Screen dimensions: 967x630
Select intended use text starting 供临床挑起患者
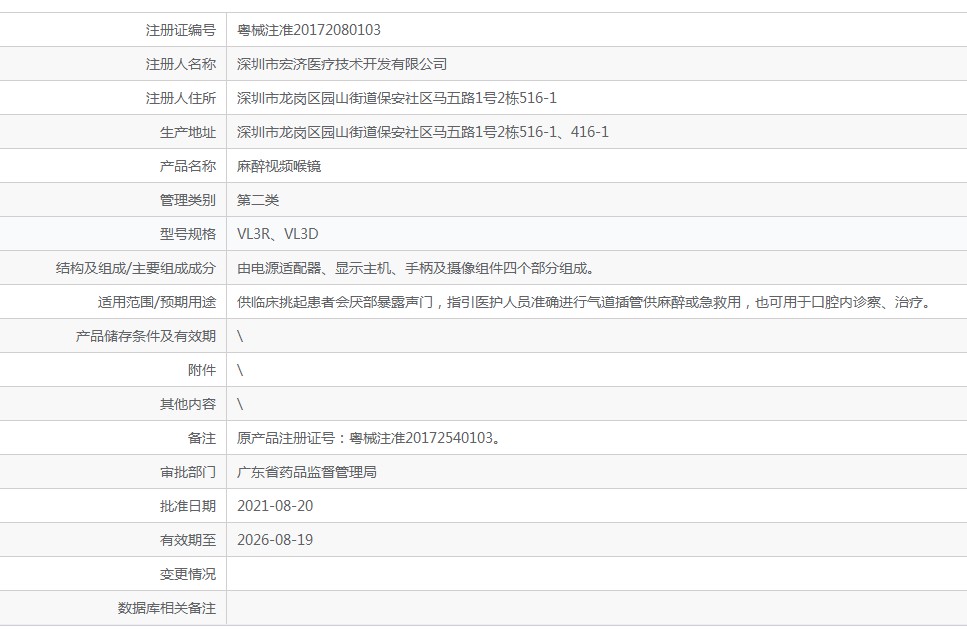tap(583, 302)
